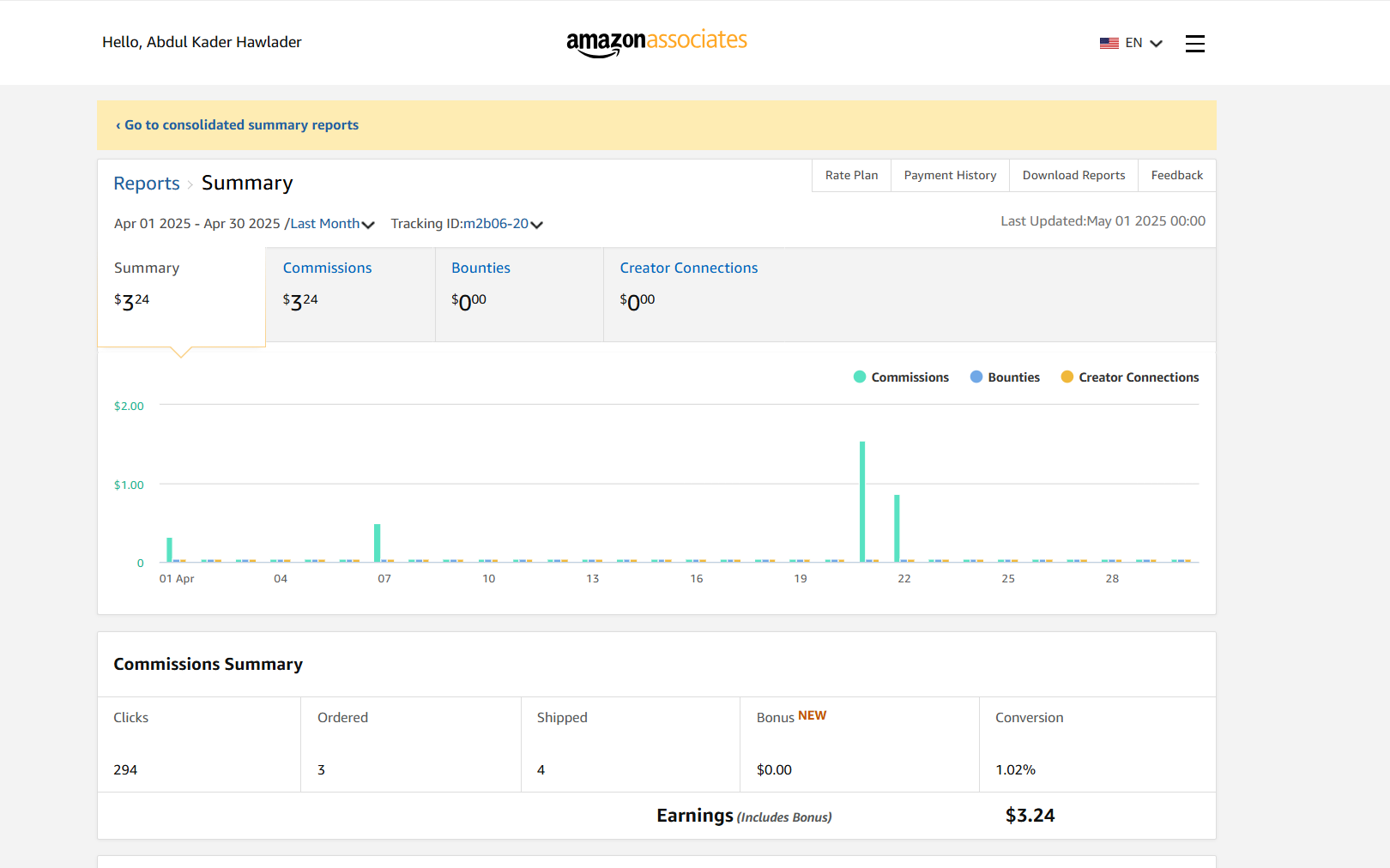Click the Hello, Abdul Kader Hawlader greeting
The width and height of the screenshot is (1390, 868).
[x=202, y=42]
